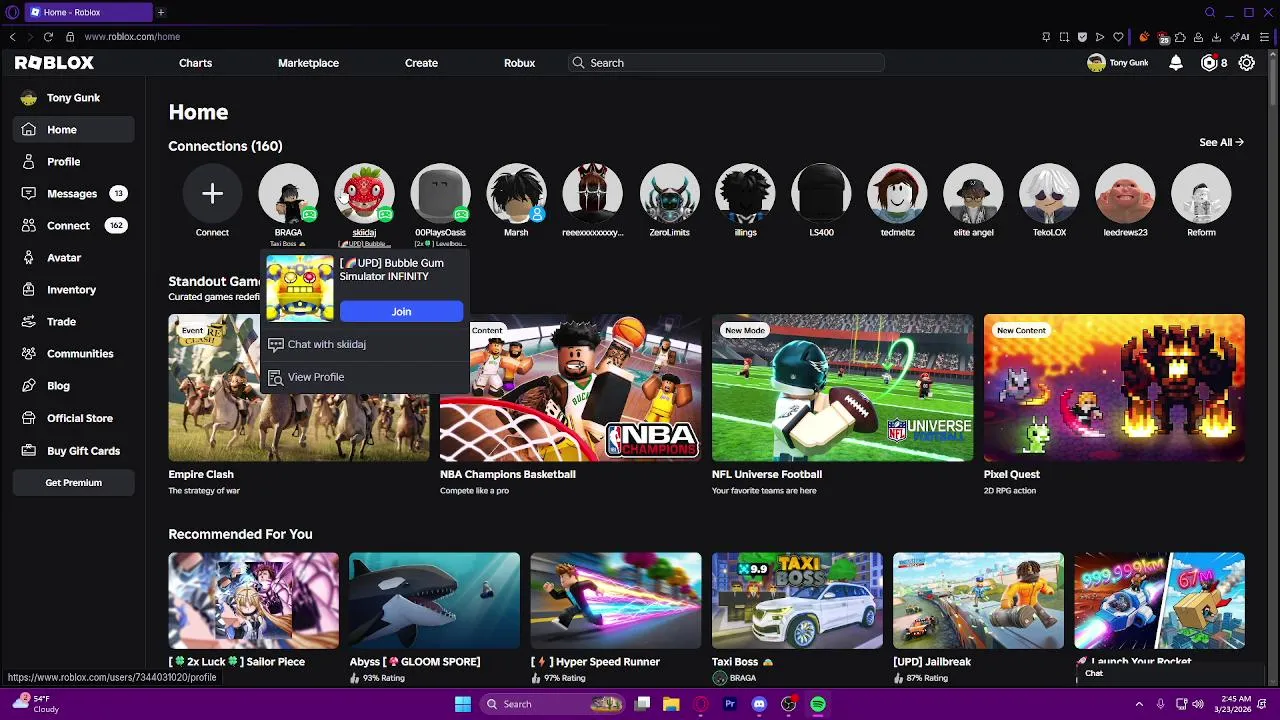Click the Windows Start button

pos(463,704)
